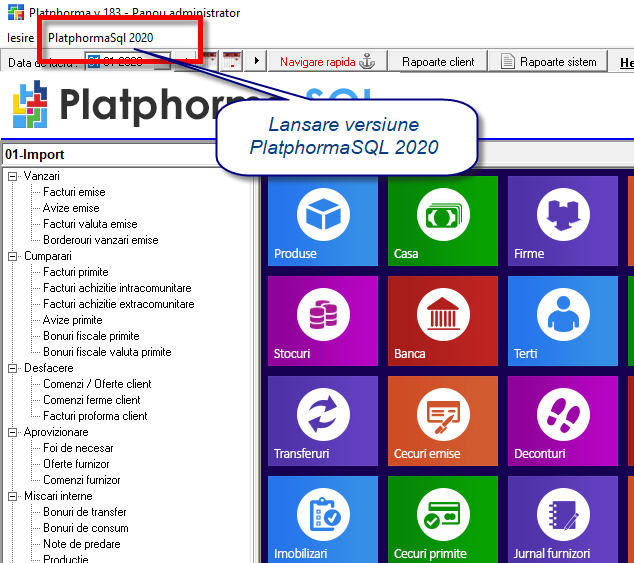Select Bonuri fiscale primite
Screen dimensions: 634x563
[91, 336]
